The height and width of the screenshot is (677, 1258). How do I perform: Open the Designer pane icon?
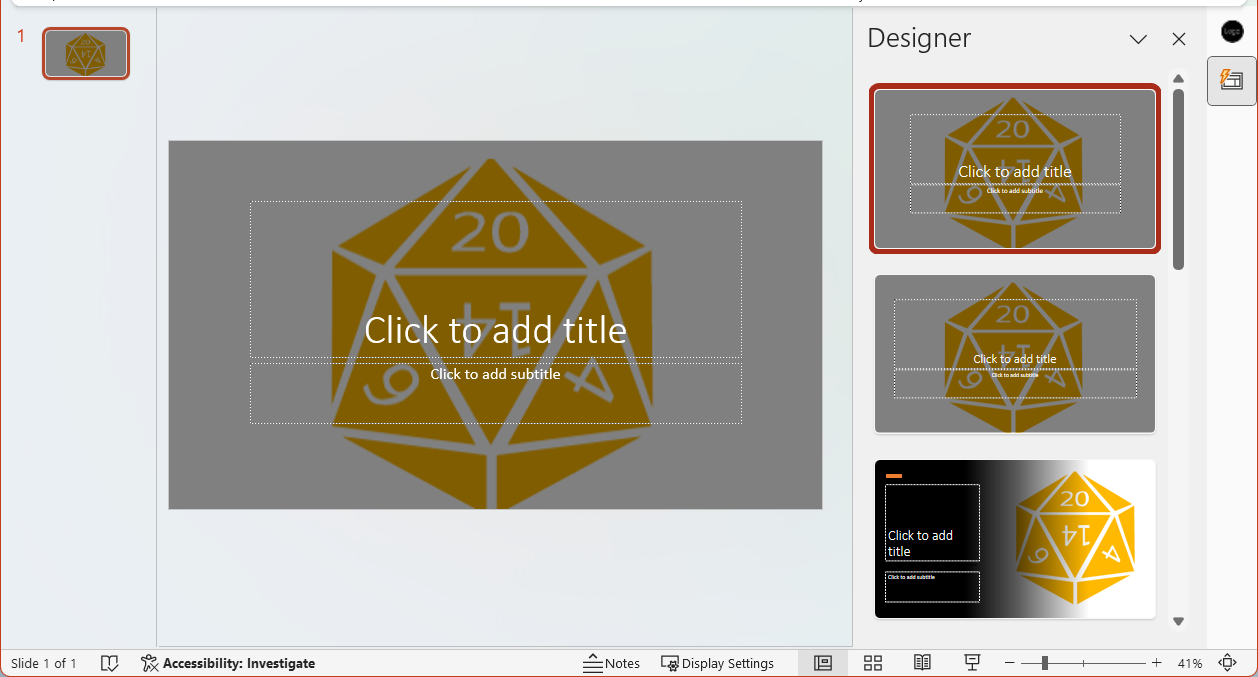tap(1231, 80)
